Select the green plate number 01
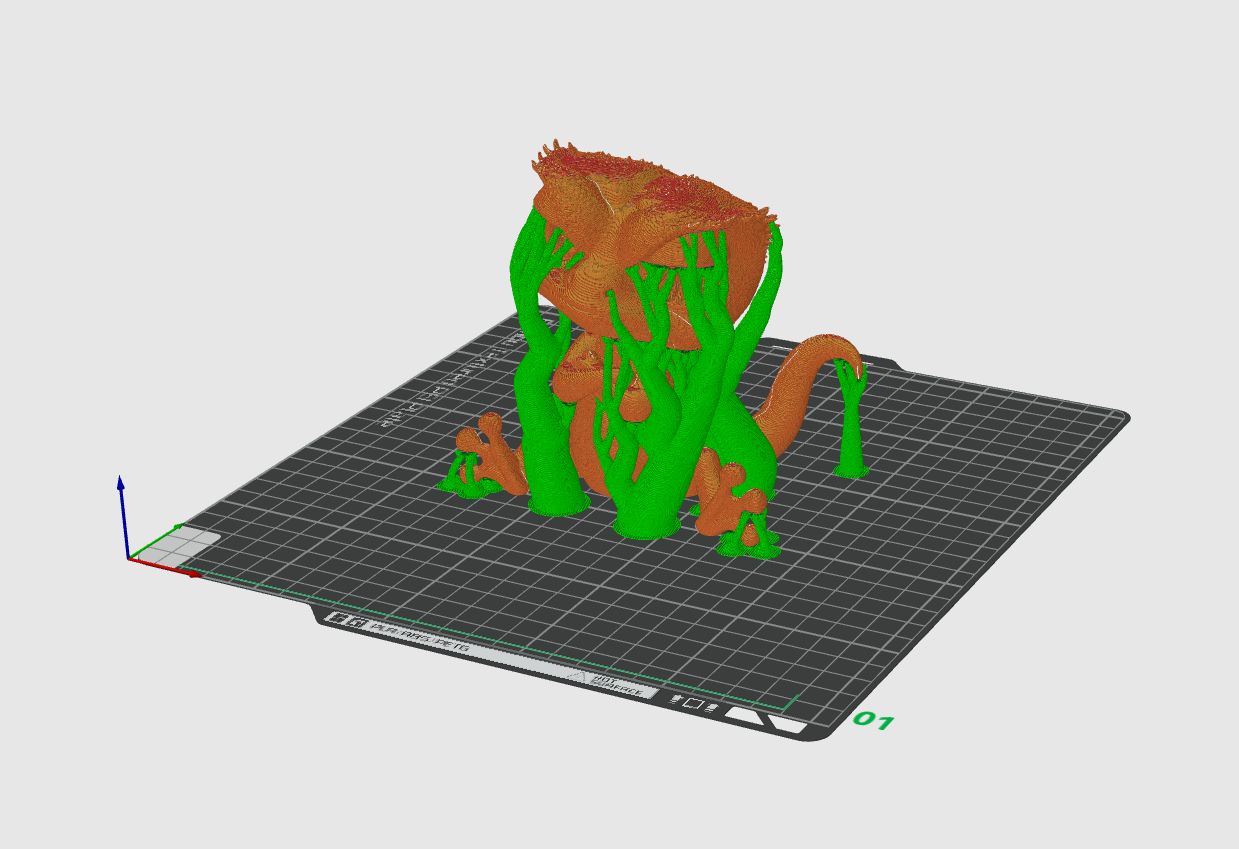This screenshot has width=1239, height=849. click(872, 720)
